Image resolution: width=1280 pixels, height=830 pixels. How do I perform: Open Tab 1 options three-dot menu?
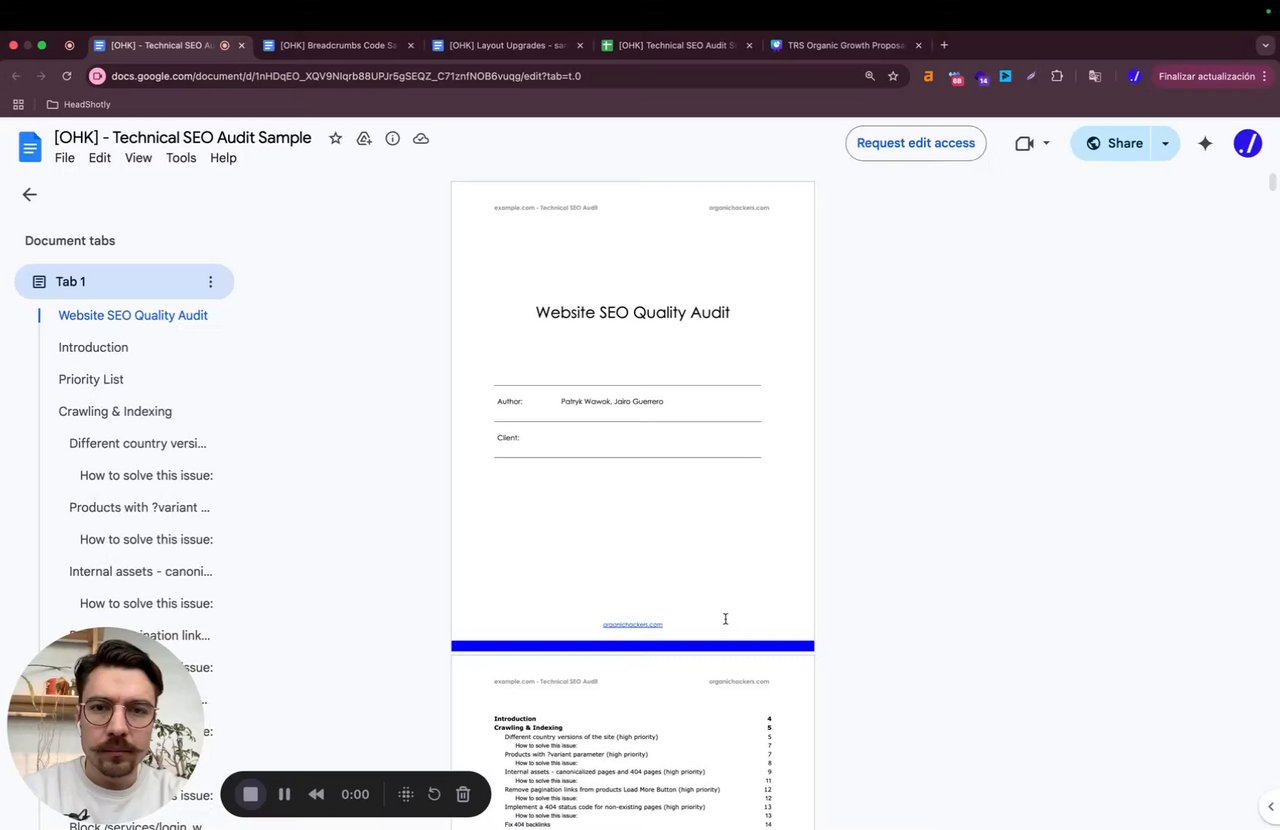tap(210, 282)
